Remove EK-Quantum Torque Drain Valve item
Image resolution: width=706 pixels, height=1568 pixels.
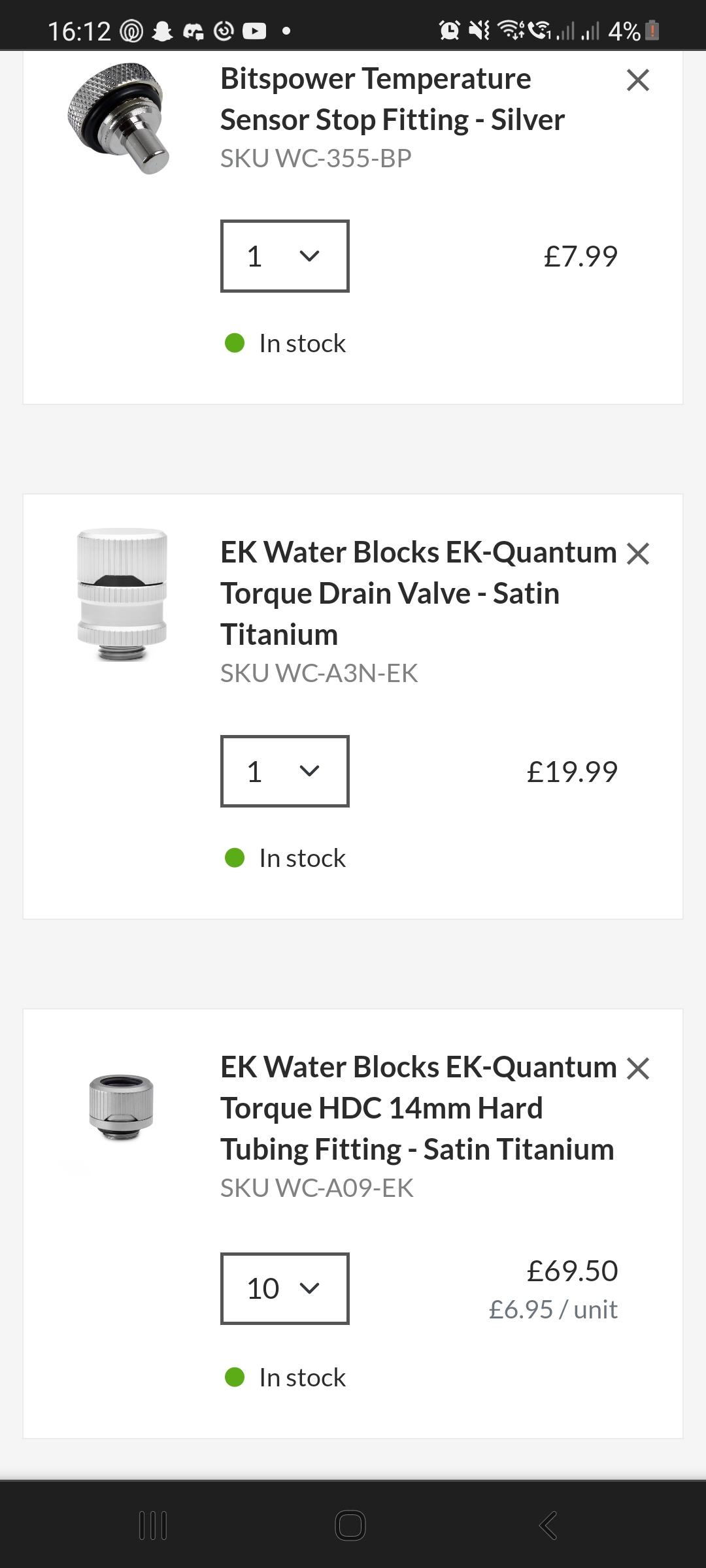pos(637,553)
